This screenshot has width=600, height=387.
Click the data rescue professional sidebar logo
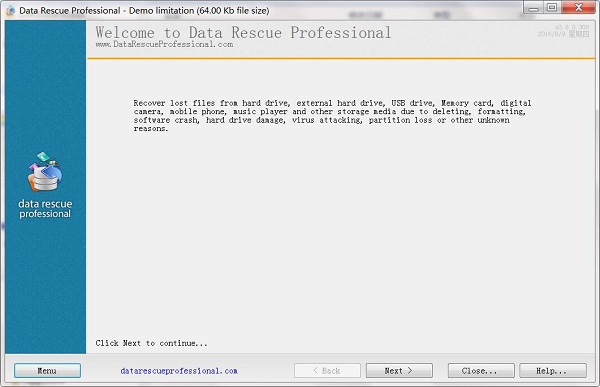45,185
